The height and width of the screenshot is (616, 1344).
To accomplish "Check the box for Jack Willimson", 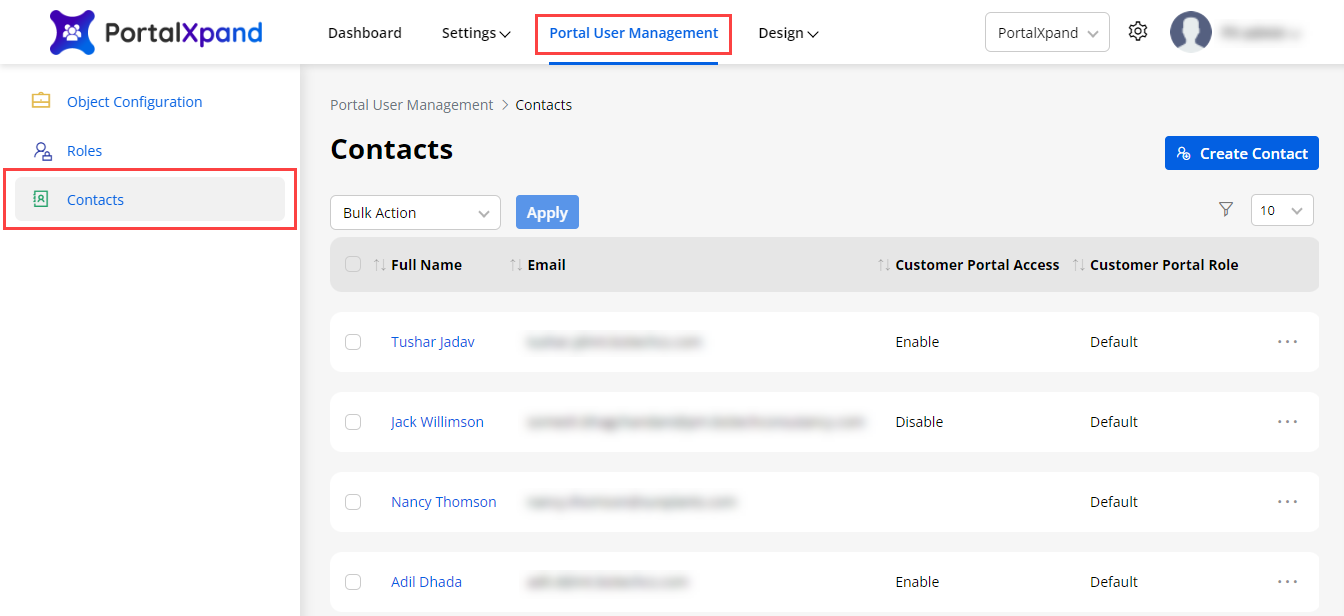I will (x=353, y=422).
